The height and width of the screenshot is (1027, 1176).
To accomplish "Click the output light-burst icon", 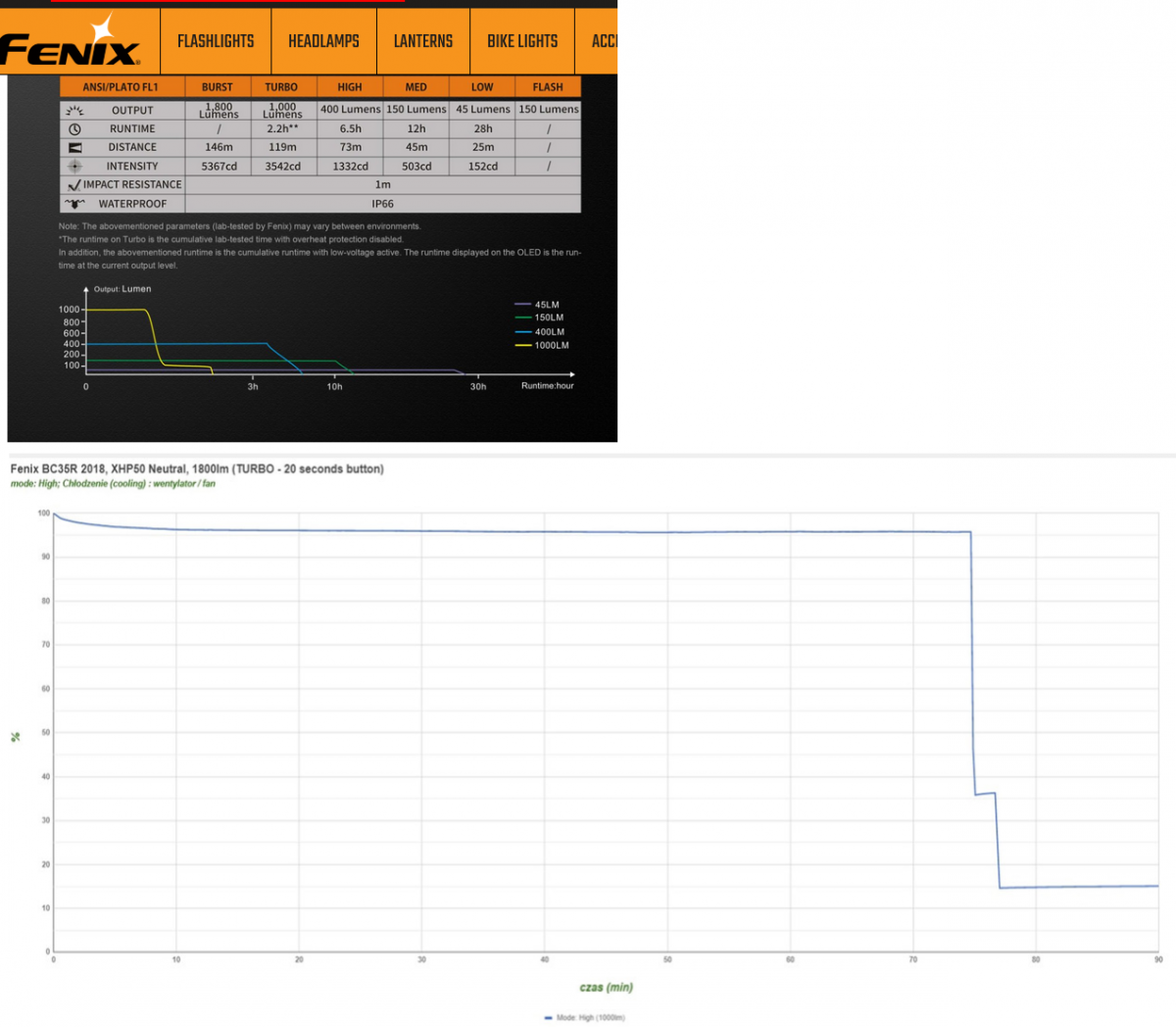I will pos(74,111).
